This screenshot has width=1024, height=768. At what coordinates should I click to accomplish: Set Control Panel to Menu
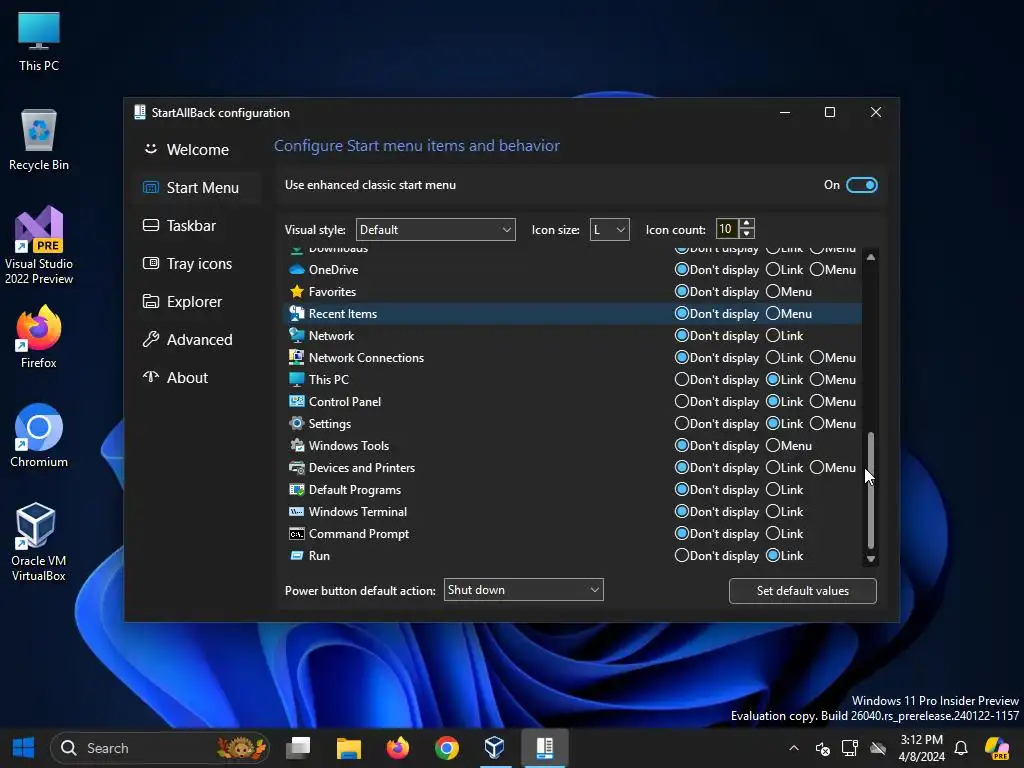coord(817,402)
